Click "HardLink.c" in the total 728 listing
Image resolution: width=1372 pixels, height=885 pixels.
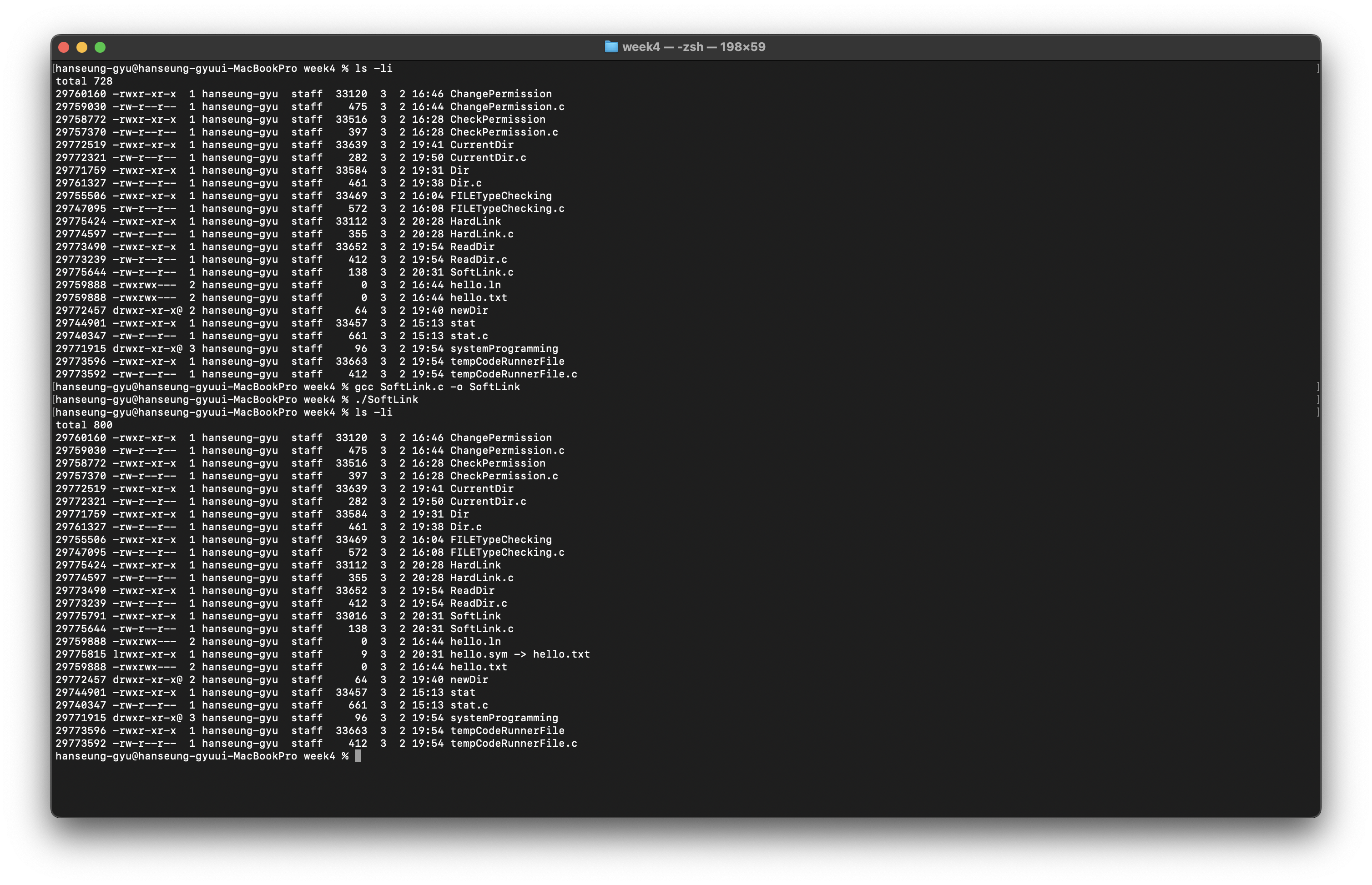[482, 234]
